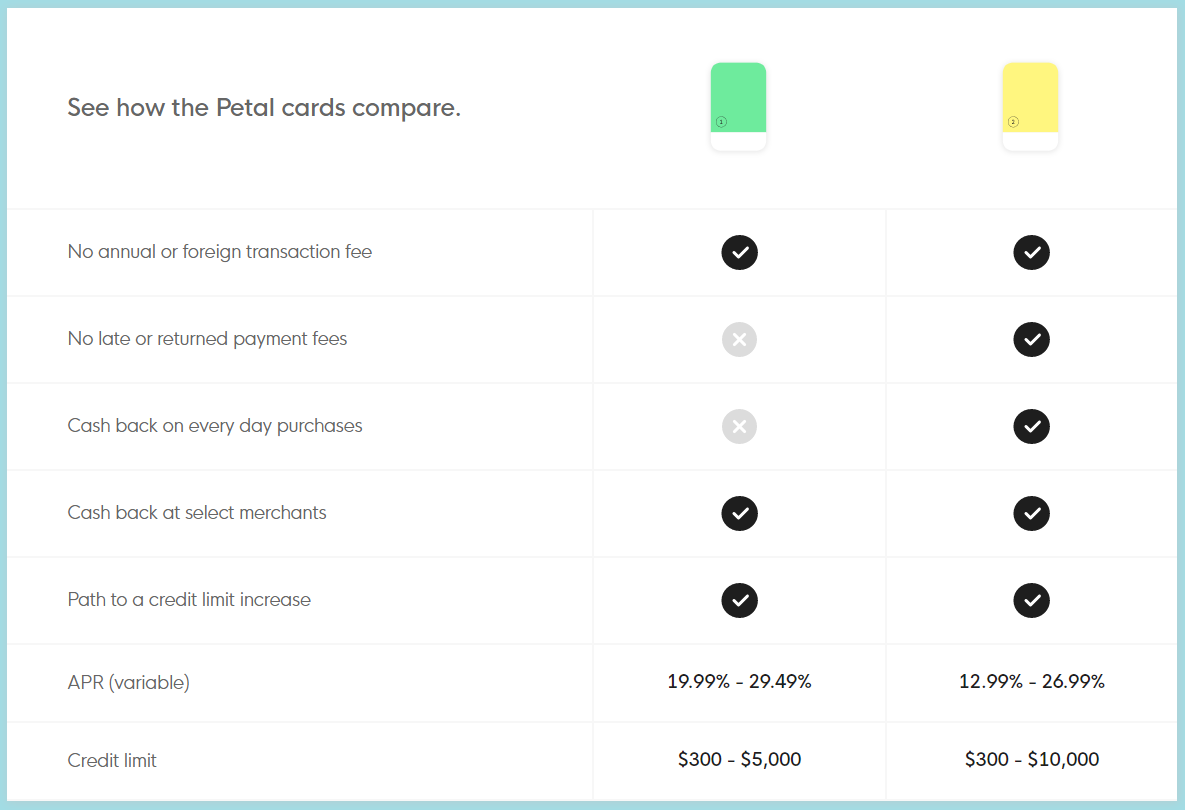Viewport: 1185px width, 810px height.
Task: Click Petal 2 checkmark for no late fees
Action: [x=1031, y=339]
